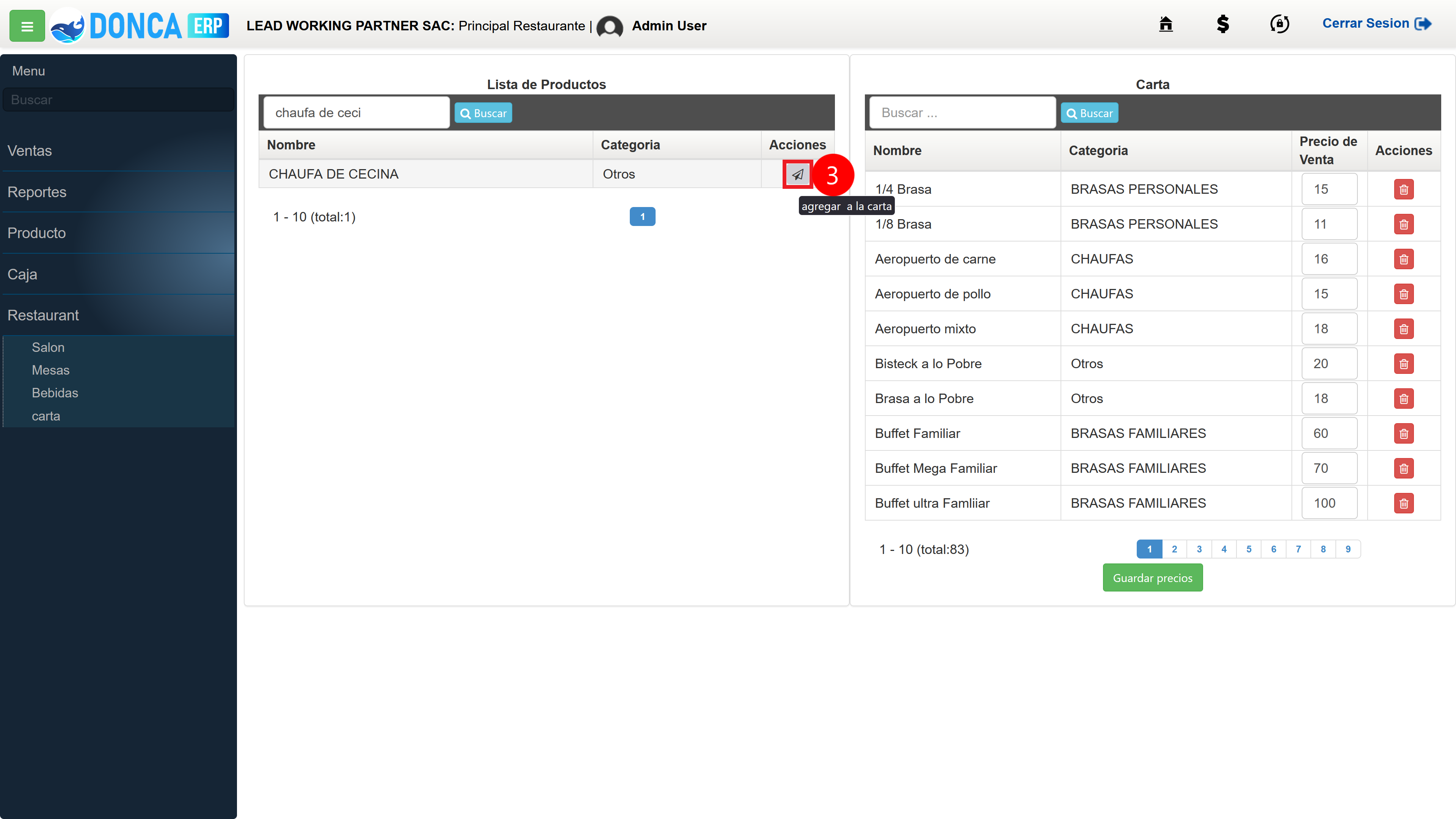Open the Caja sidebar menu

click(118, 274)
